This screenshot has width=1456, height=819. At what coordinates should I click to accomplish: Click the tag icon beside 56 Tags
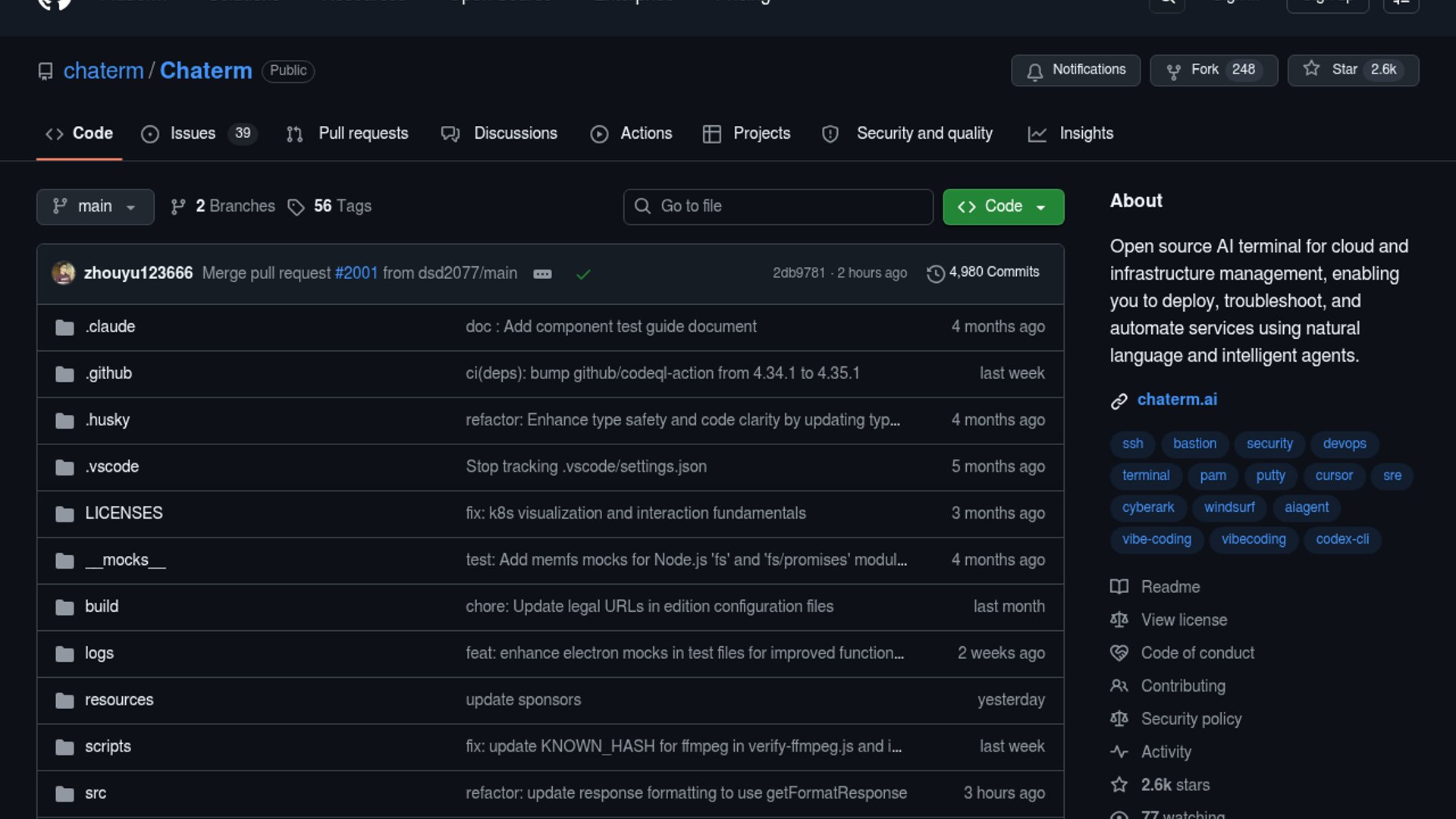[296, 207]
